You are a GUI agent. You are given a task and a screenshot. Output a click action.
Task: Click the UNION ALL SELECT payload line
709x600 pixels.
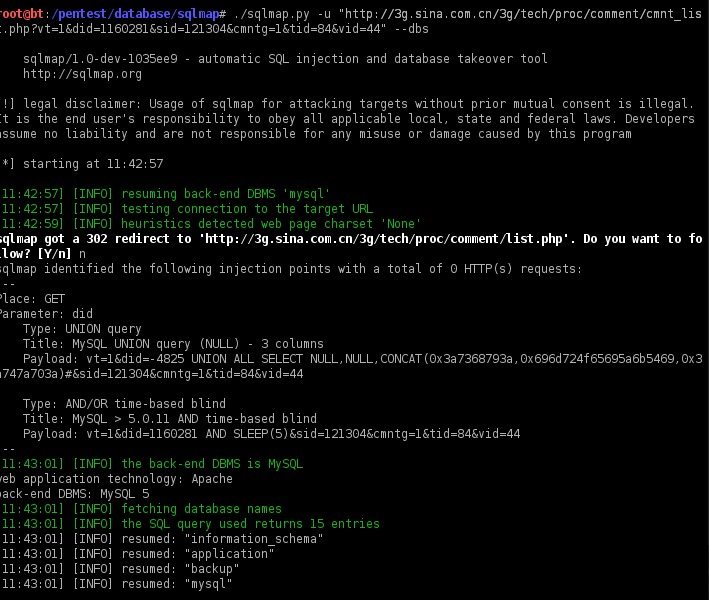pyautogui.click(x=363, y=359)
